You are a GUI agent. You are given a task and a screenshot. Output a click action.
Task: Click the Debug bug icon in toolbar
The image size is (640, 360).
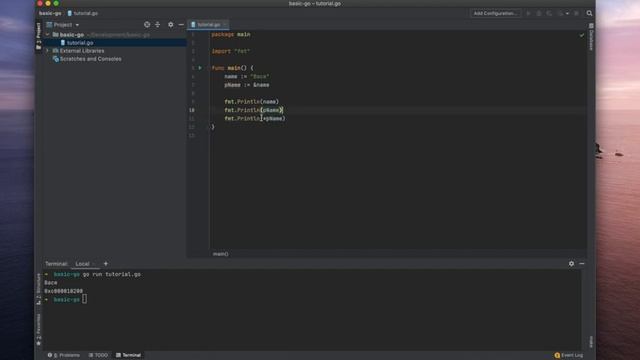[x=539, y=13]
